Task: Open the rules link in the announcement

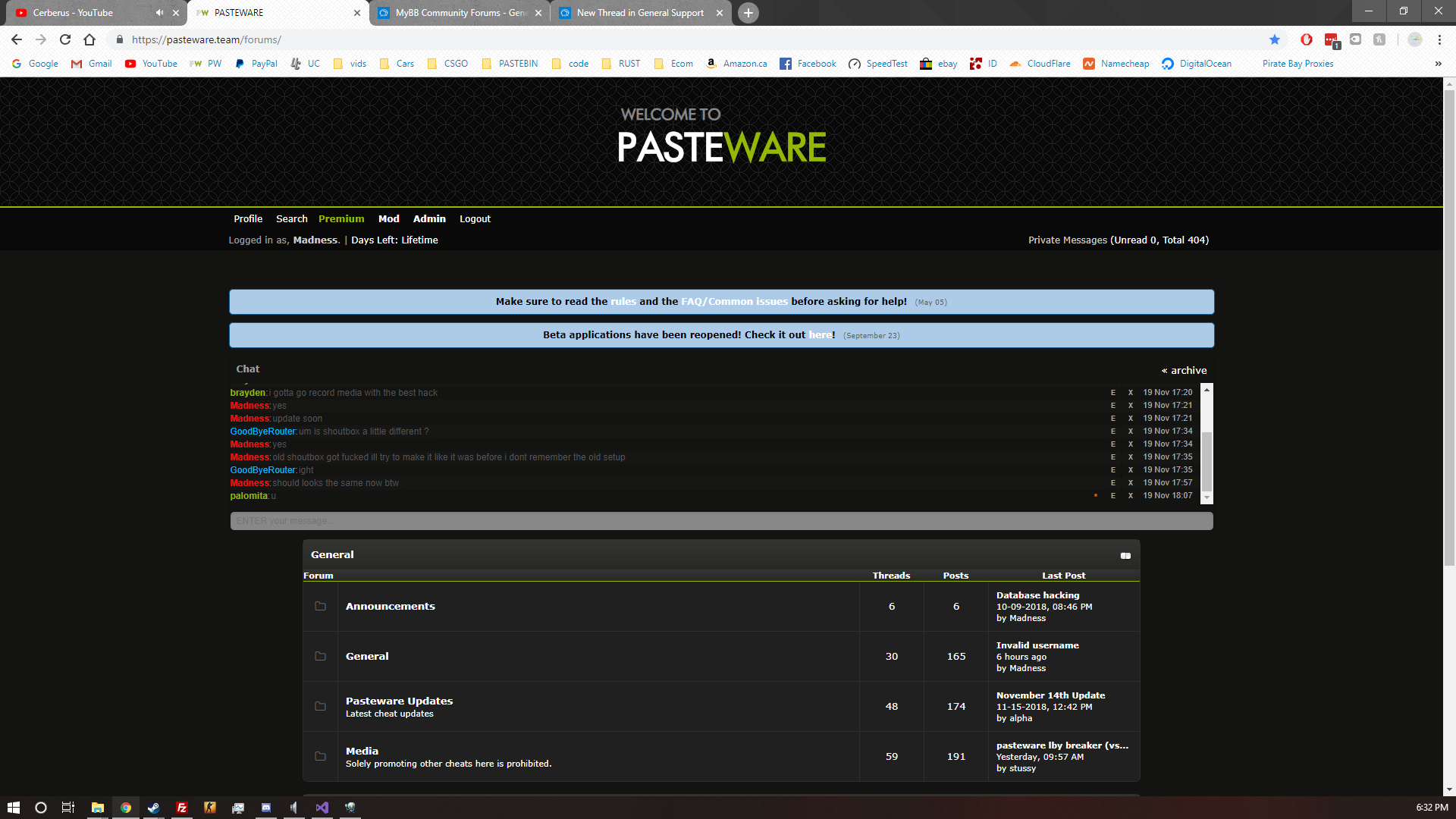Action: pyautogui.click(x=623, y=302)
